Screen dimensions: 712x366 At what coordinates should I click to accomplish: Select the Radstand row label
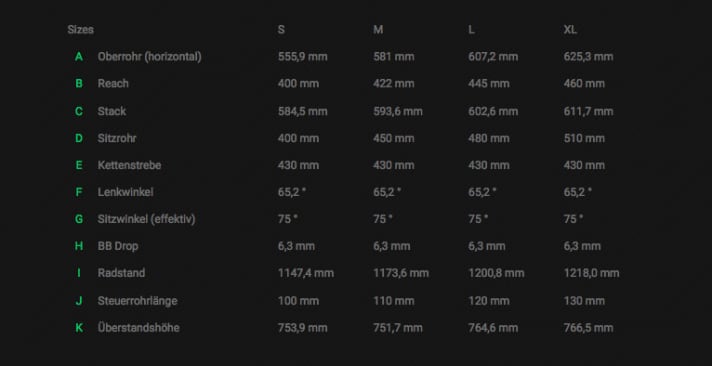tap(121, 273)
